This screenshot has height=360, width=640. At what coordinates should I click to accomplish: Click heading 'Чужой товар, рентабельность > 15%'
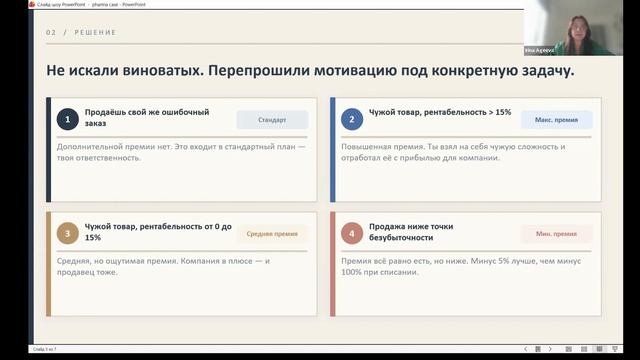[440, 112]
